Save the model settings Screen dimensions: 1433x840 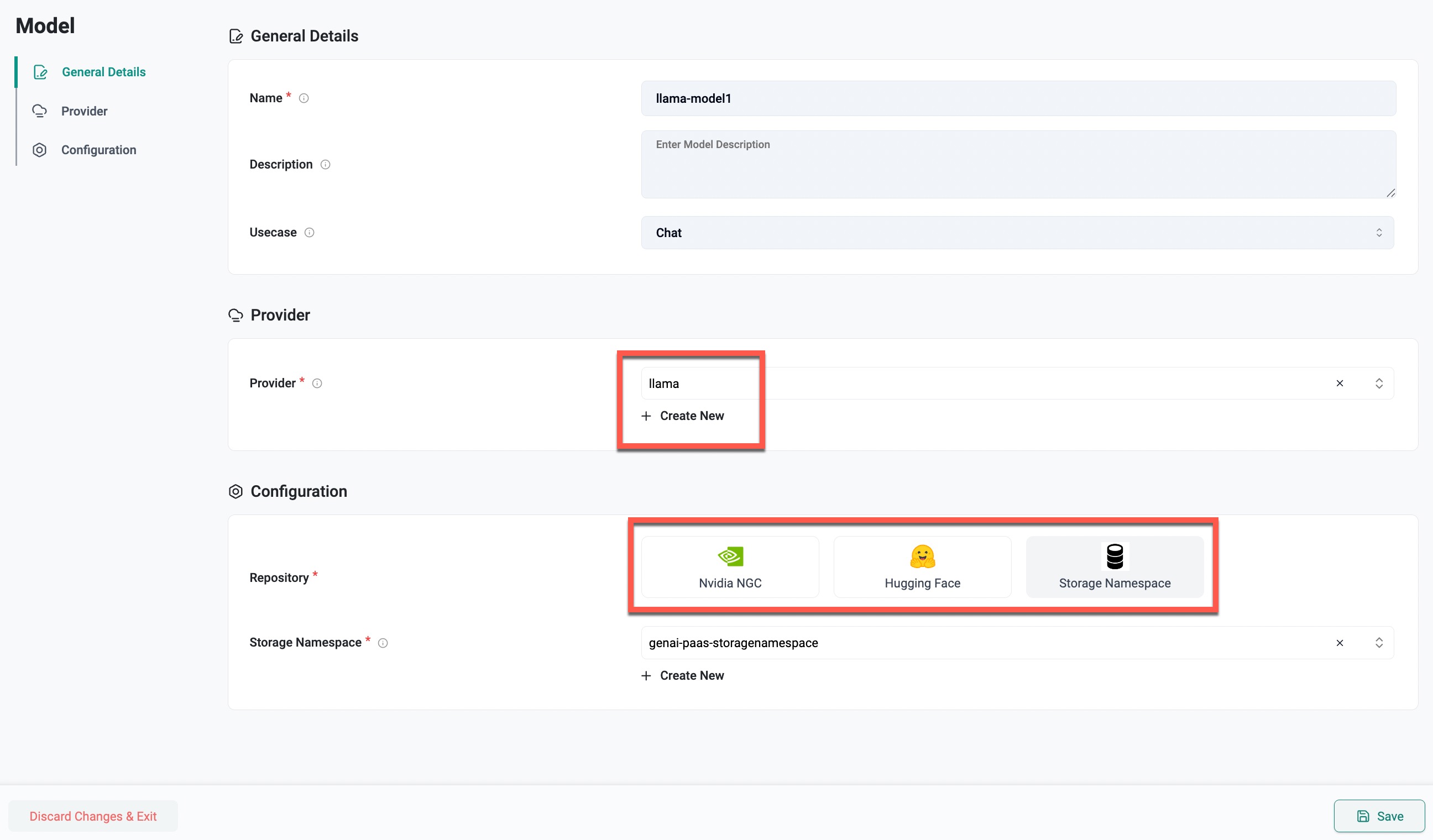(x=1379, y=817)
